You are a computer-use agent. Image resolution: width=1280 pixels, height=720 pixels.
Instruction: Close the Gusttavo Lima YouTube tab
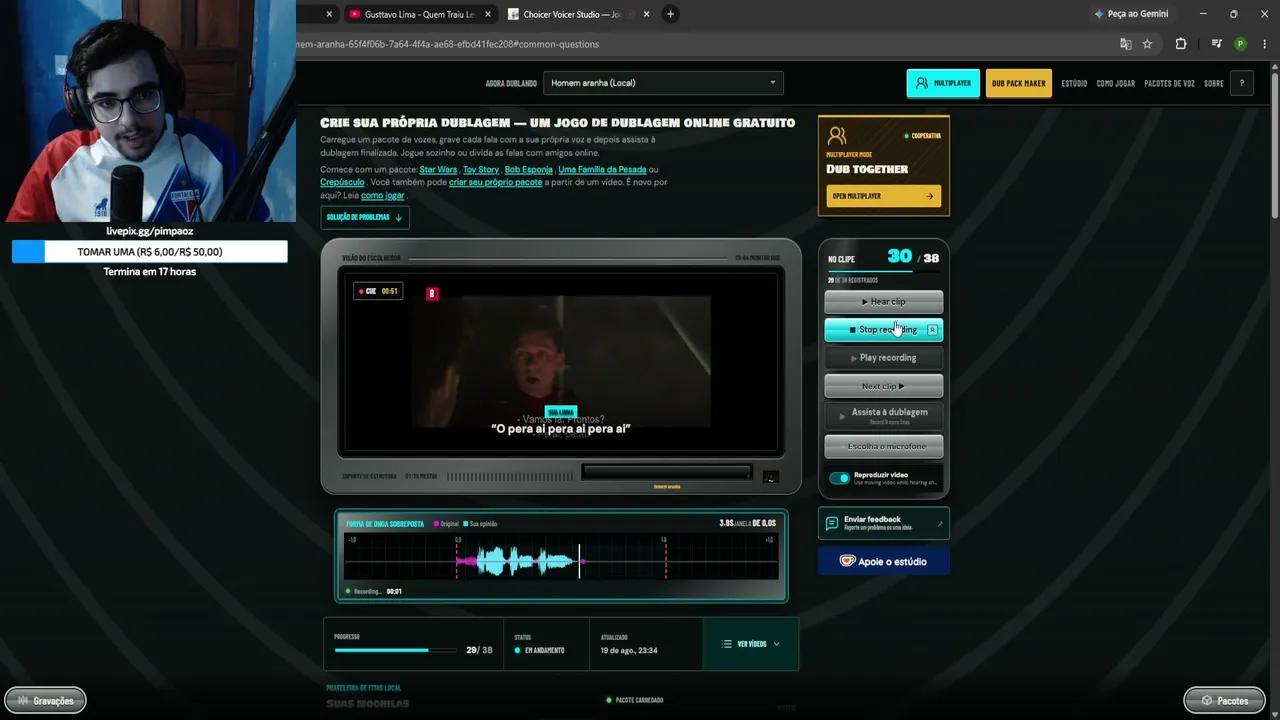pyautogui.click(x=488, y=14)
